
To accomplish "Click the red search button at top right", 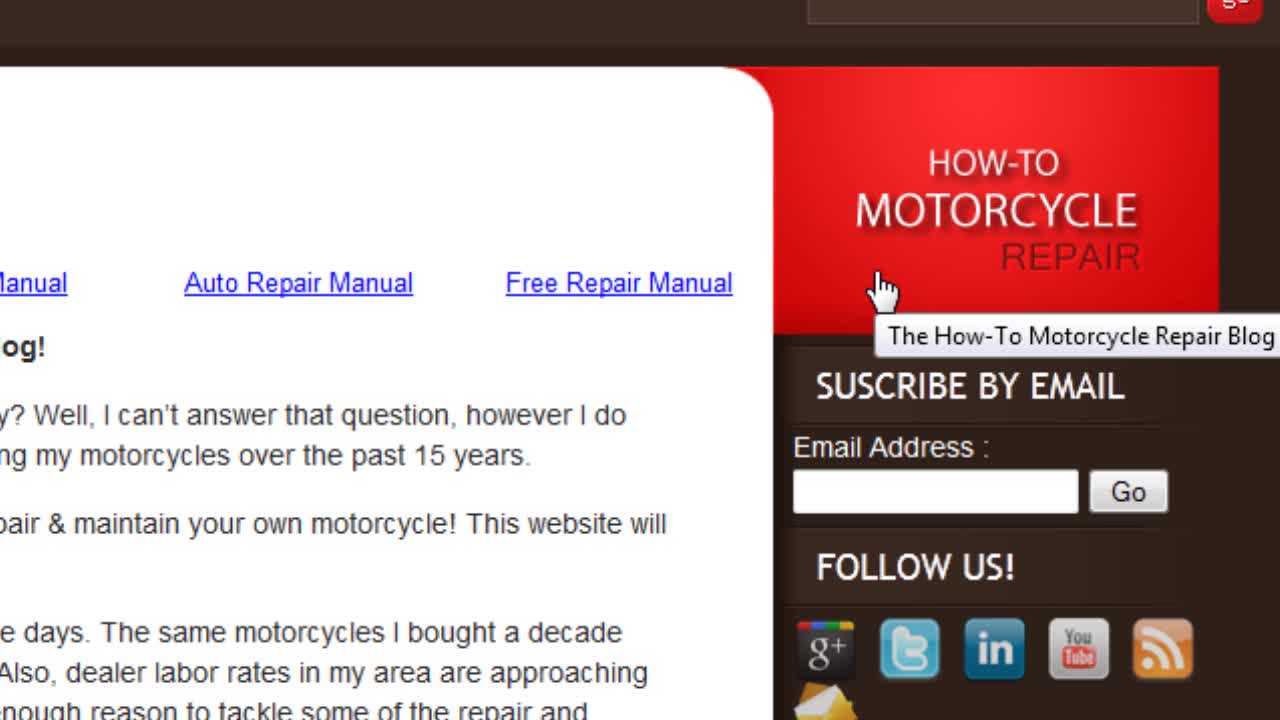I will click(1235, 9).
